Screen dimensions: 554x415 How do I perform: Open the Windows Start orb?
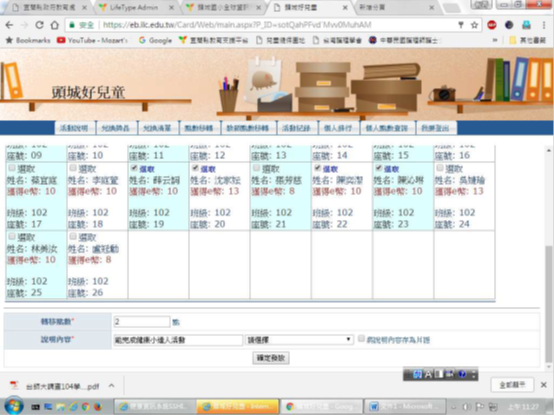[x=13, y=406]
